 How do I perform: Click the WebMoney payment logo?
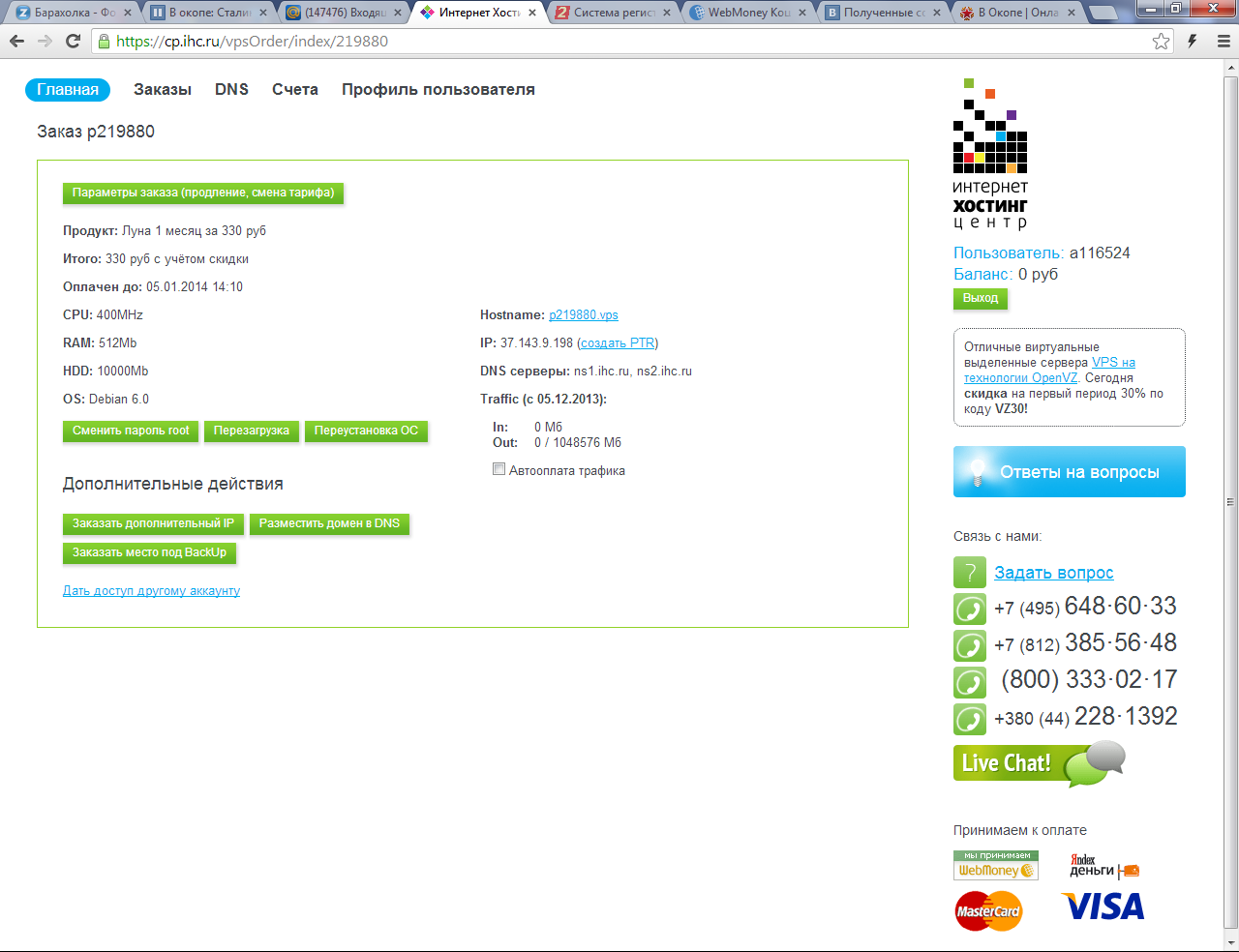click(x=996, y=865)
